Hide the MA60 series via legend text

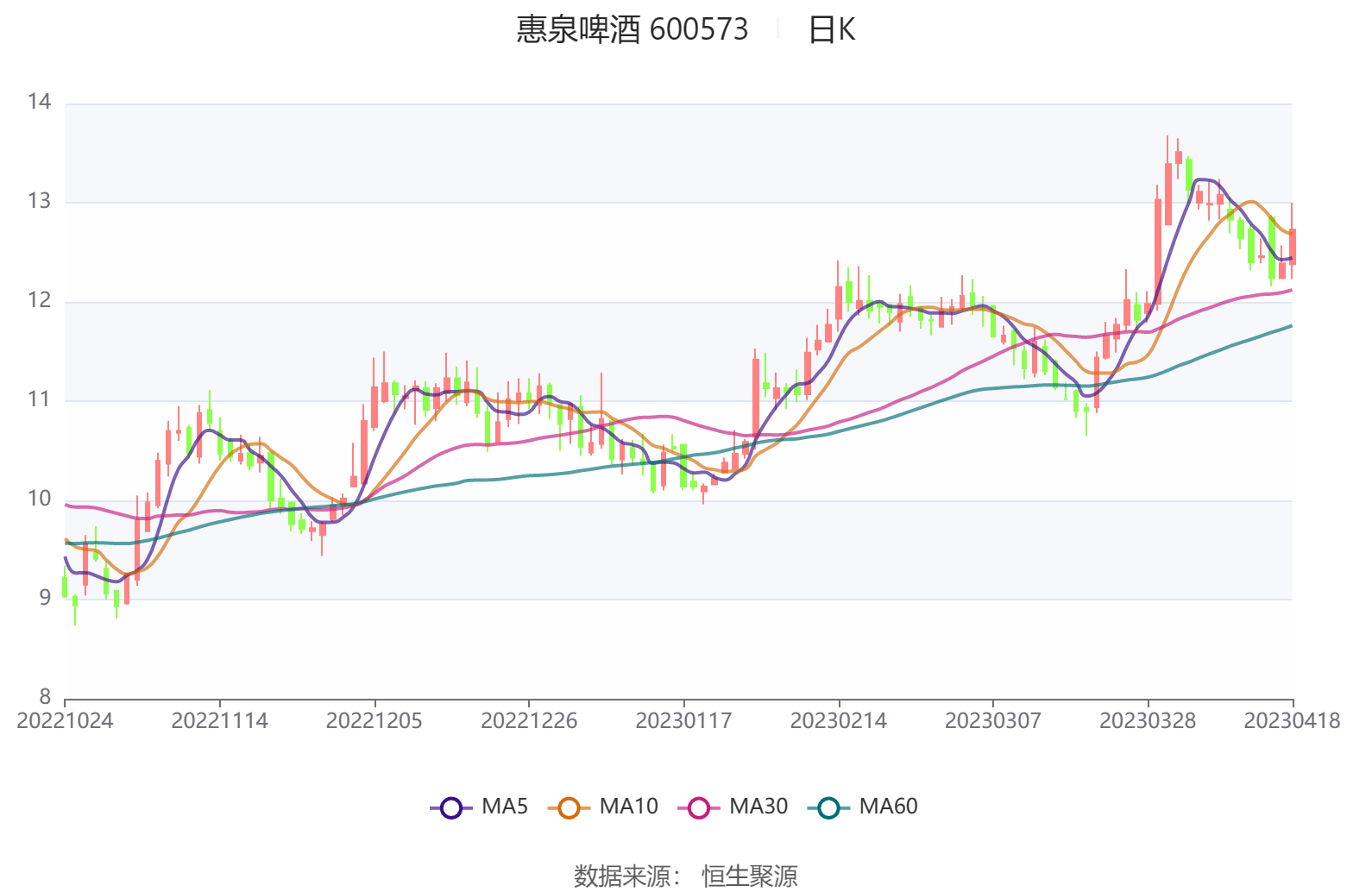pyautogui.click(x=888, y=807)
